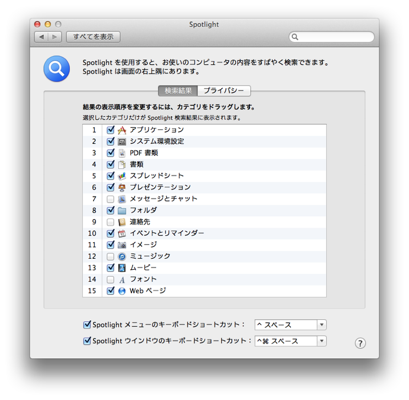The height and width of the screenshot is (400, 409).
Task: Click the すべてを表示 button
Action: (x=93, y=37)
